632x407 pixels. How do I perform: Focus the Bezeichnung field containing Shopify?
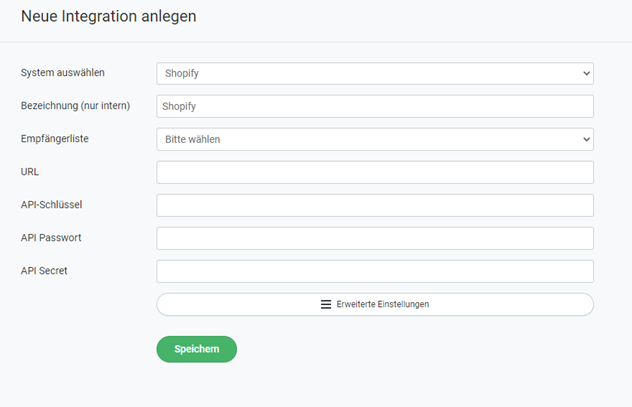375,106
